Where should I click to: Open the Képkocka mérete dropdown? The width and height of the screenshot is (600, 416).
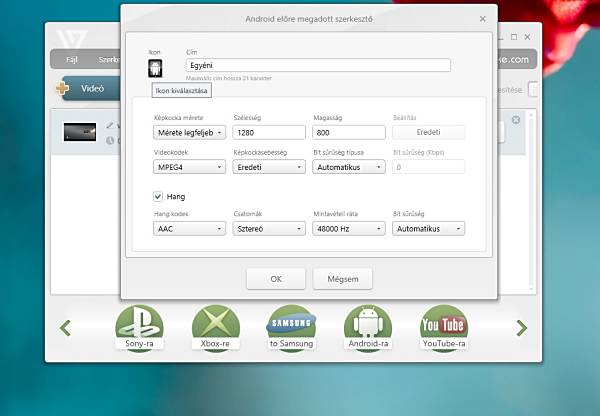(x=189, y=132)
